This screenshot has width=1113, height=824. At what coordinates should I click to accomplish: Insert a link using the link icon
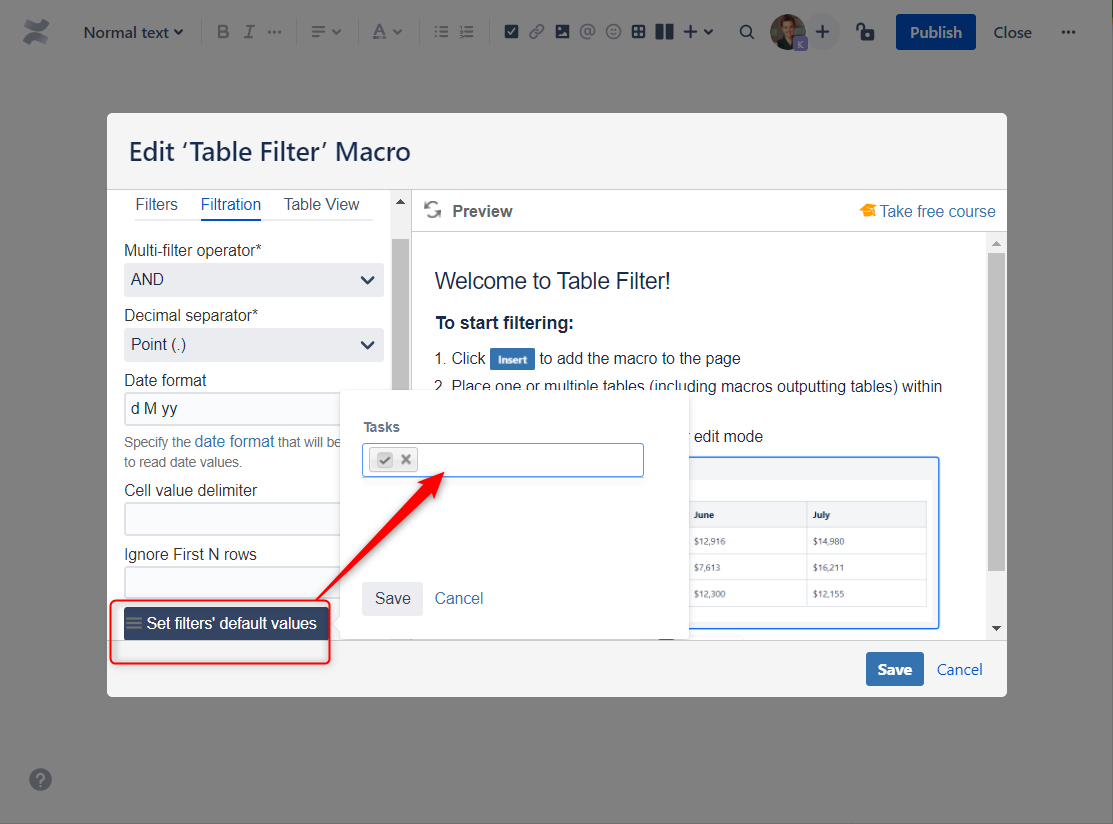(537, 31)
